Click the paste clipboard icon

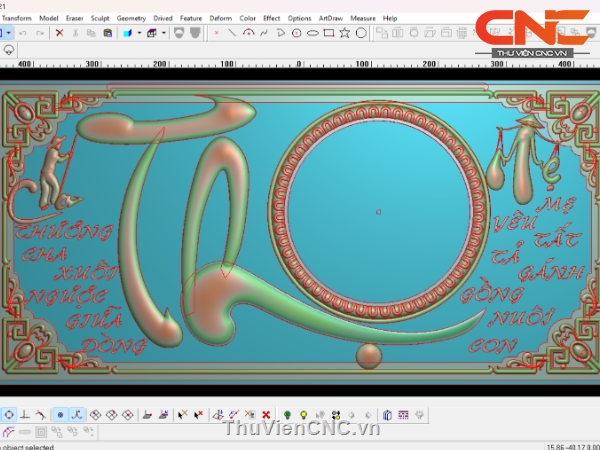point(107,33)
